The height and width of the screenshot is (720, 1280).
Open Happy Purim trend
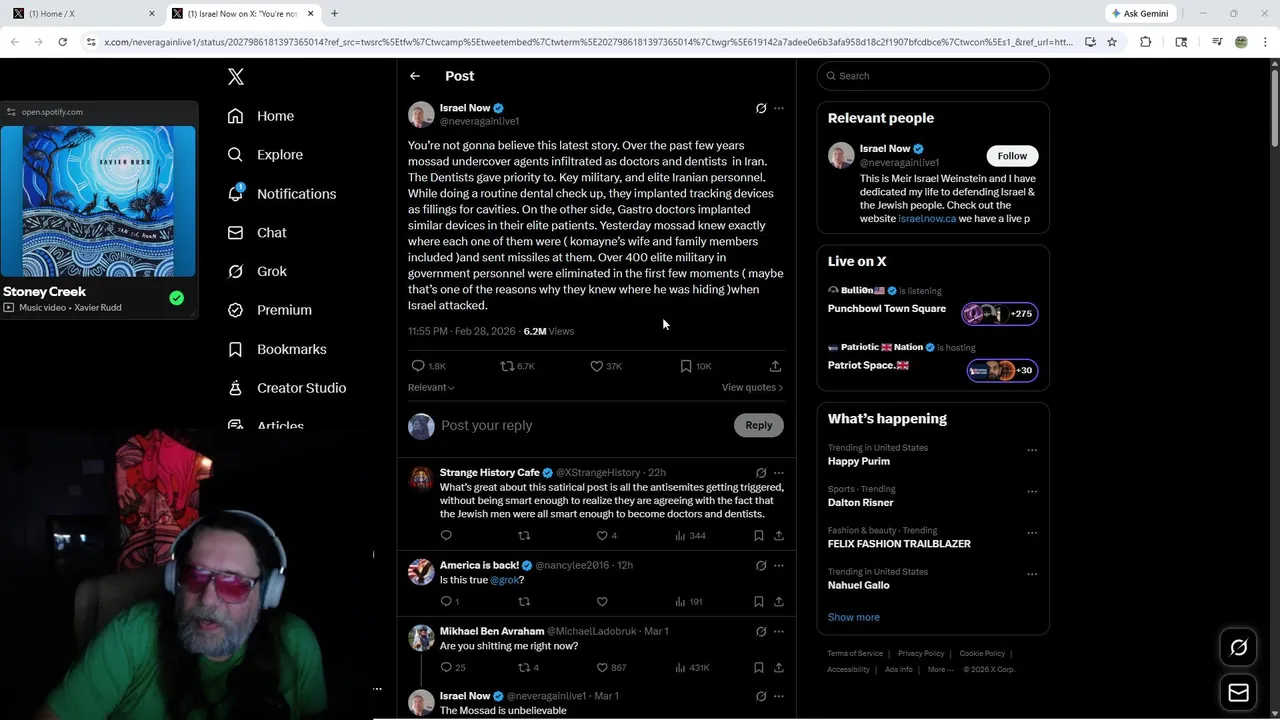click(858, 462)
